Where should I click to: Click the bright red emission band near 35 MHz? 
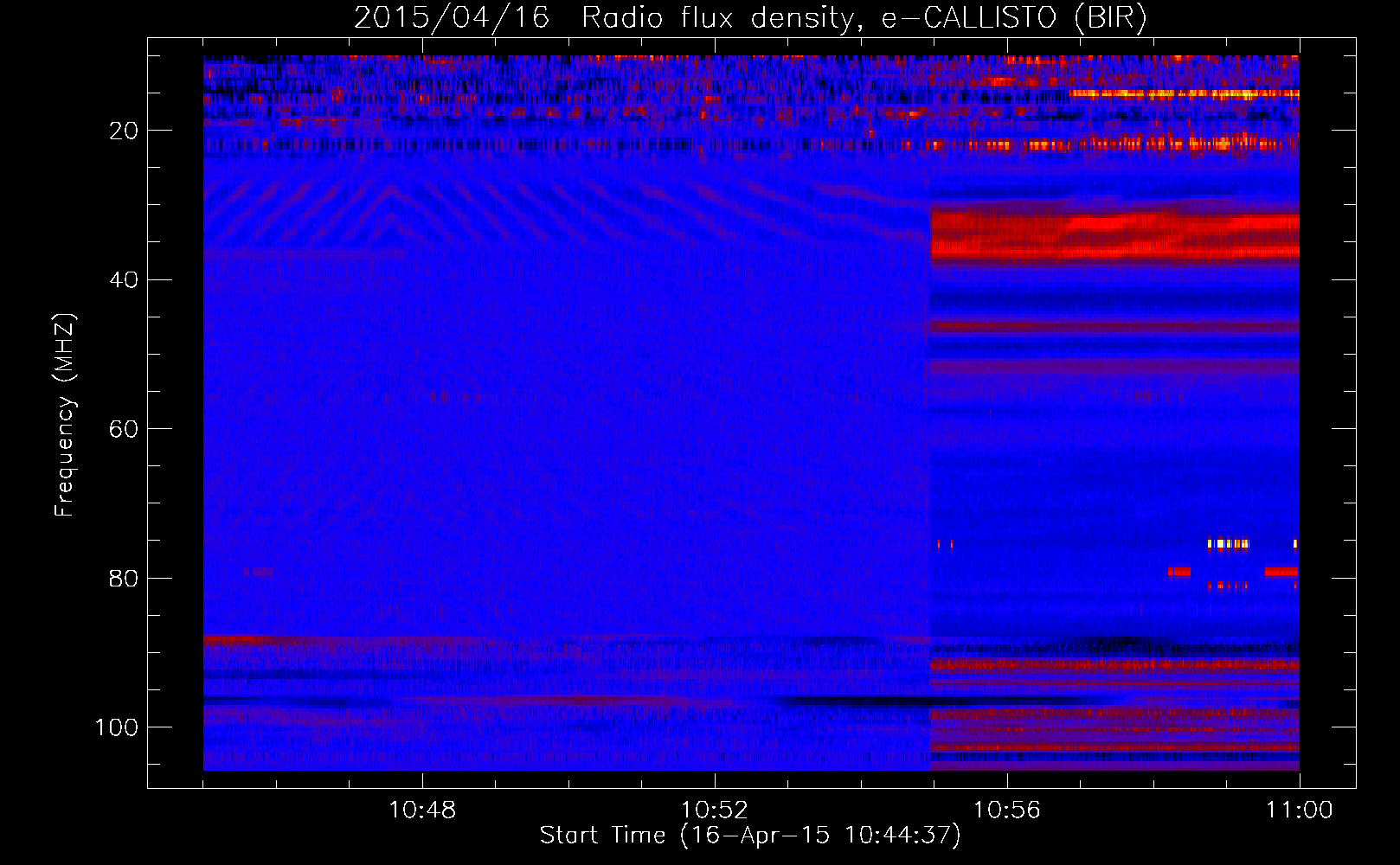pyautogui.click(x=1114, y=236)
